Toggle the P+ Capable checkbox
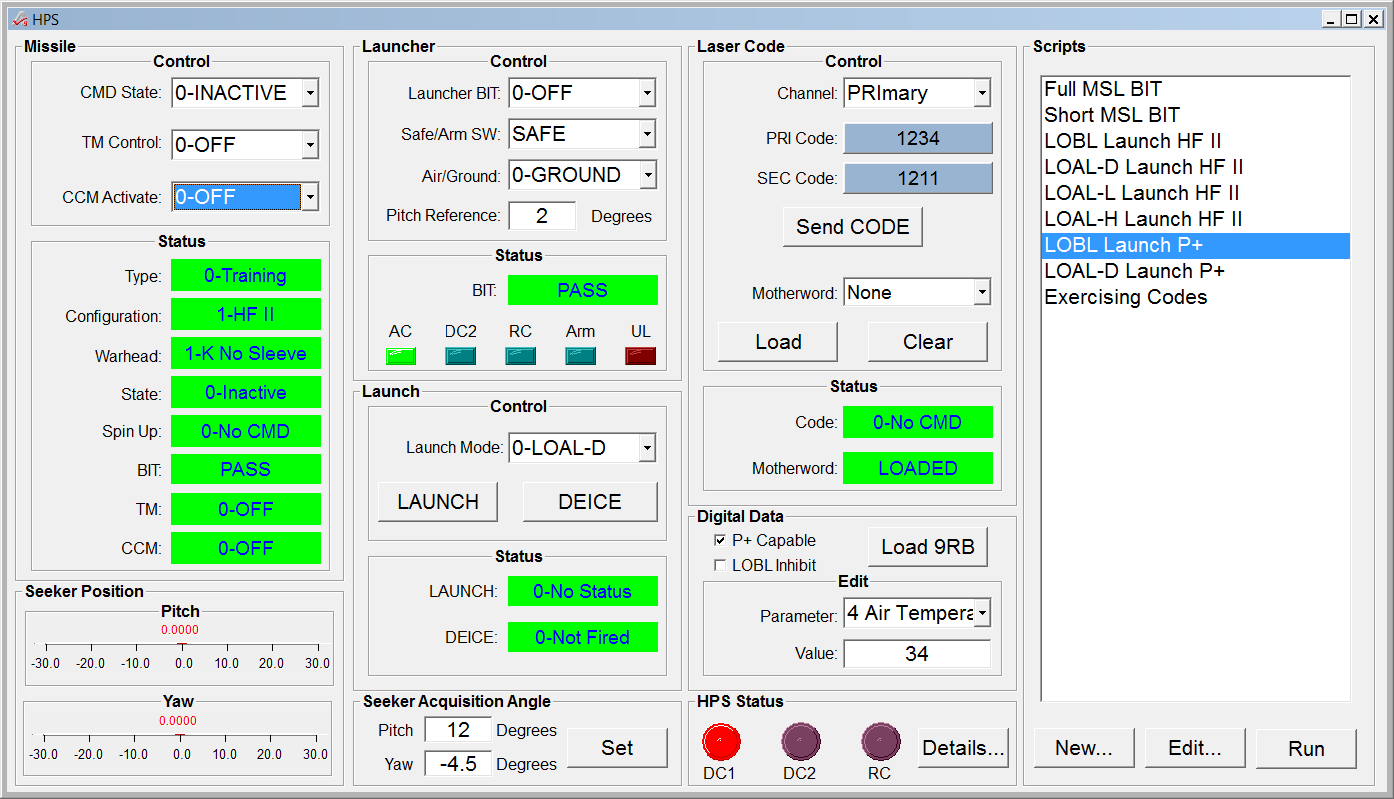The height and width of the screenshot is (799, 1394). (720, 540)
